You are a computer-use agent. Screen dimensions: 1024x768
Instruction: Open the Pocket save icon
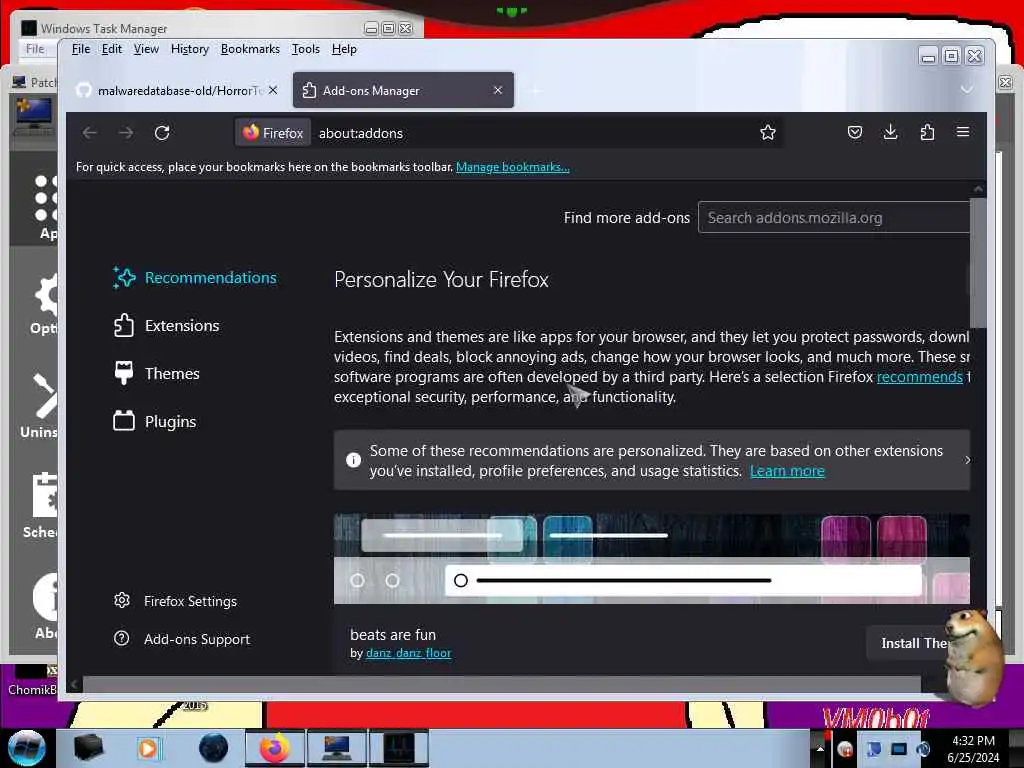click(x=854, y=133)
